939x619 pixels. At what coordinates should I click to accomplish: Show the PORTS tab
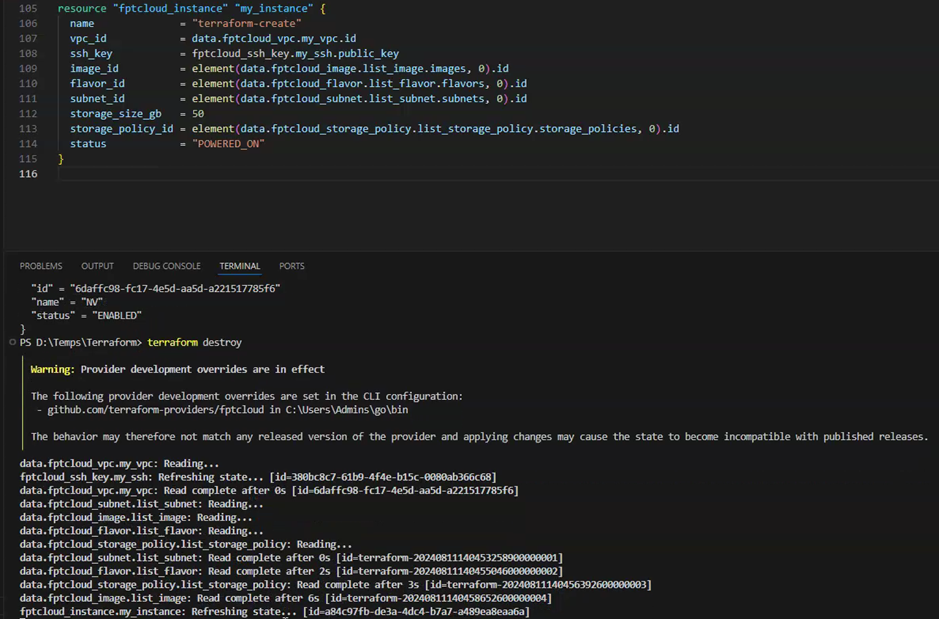click(292, 266)
